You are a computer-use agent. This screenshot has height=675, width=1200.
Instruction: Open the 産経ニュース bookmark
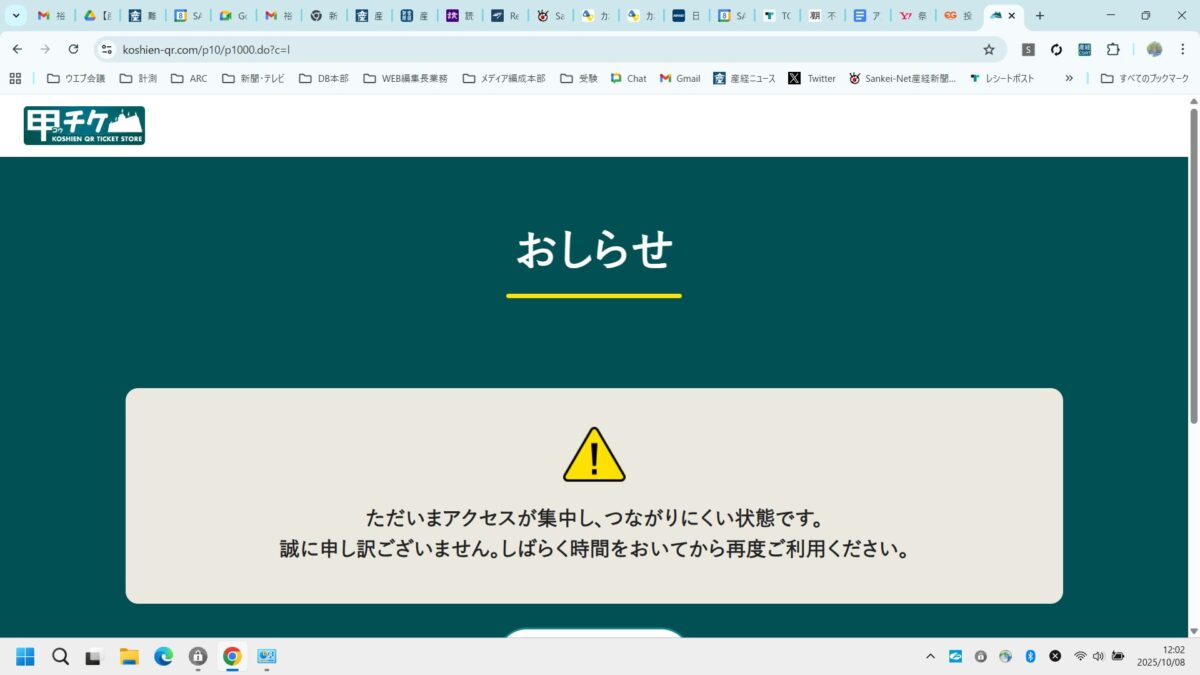743,78
